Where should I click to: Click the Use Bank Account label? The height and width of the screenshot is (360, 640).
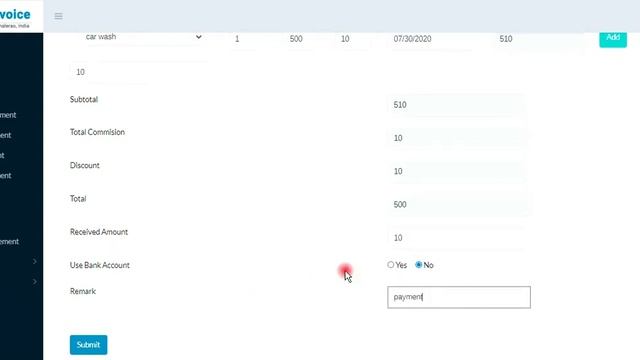tap(100, 265)
